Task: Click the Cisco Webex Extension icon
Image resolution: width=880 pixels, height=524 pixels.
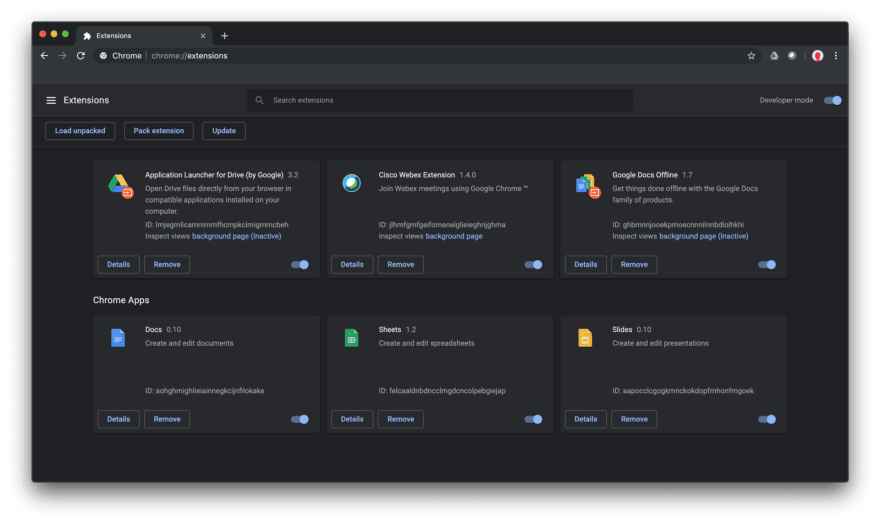Action: [x=352, y=183]
